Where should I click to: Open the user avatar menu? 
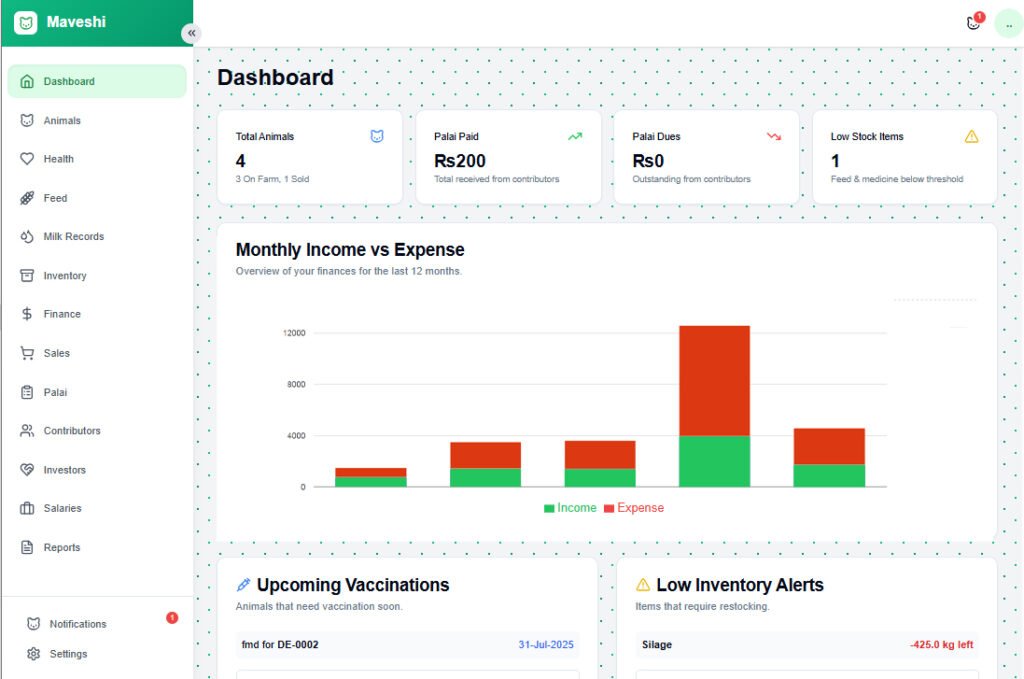tap(1008, 24)
